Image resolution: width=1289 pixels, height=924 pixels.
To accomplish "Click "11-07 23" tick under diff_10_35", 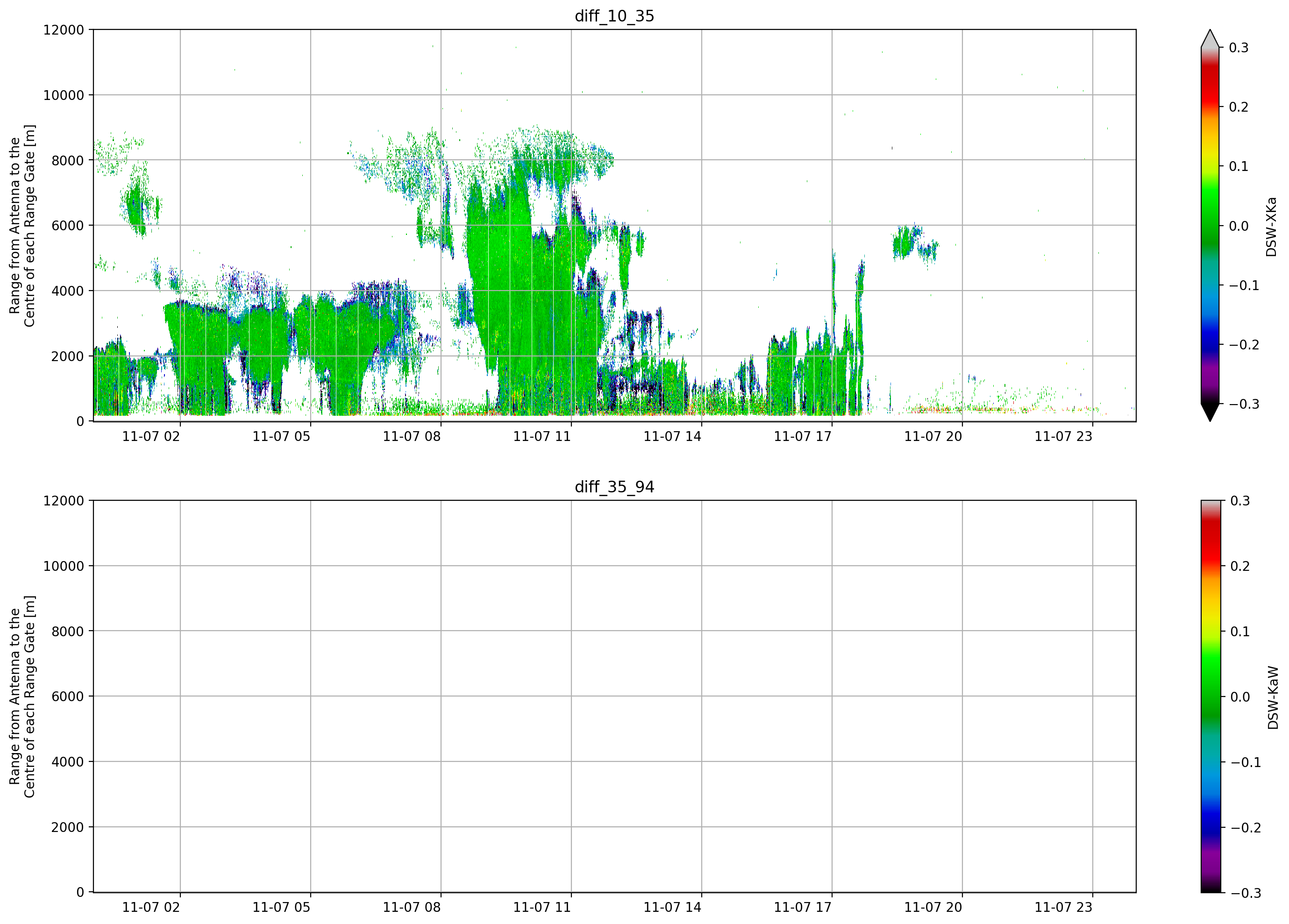I will tap(1063, 436).
